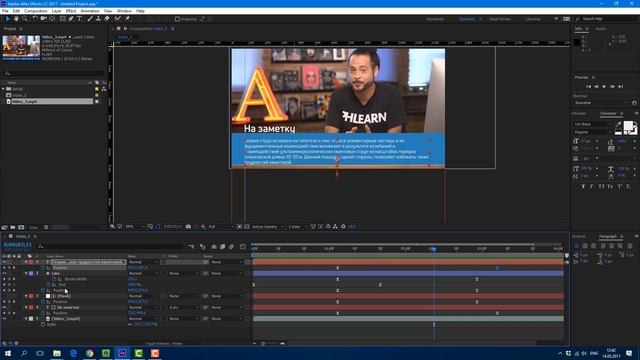Open the Active Camera view dropdown
Image resolution: width=640 pixels, height=360 pixels.
coord(268,227)
